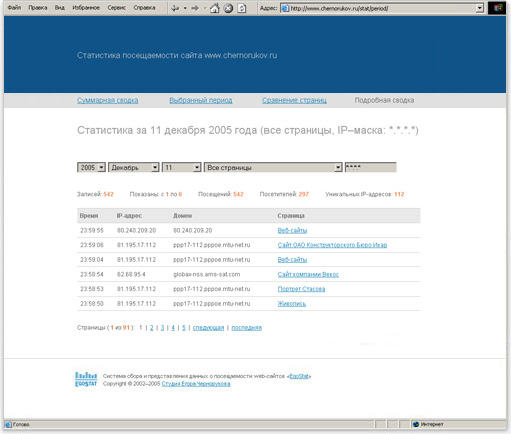Click the browser Forward arrow icon
This screenshot has height=434, width=511.
pos(195,8)
